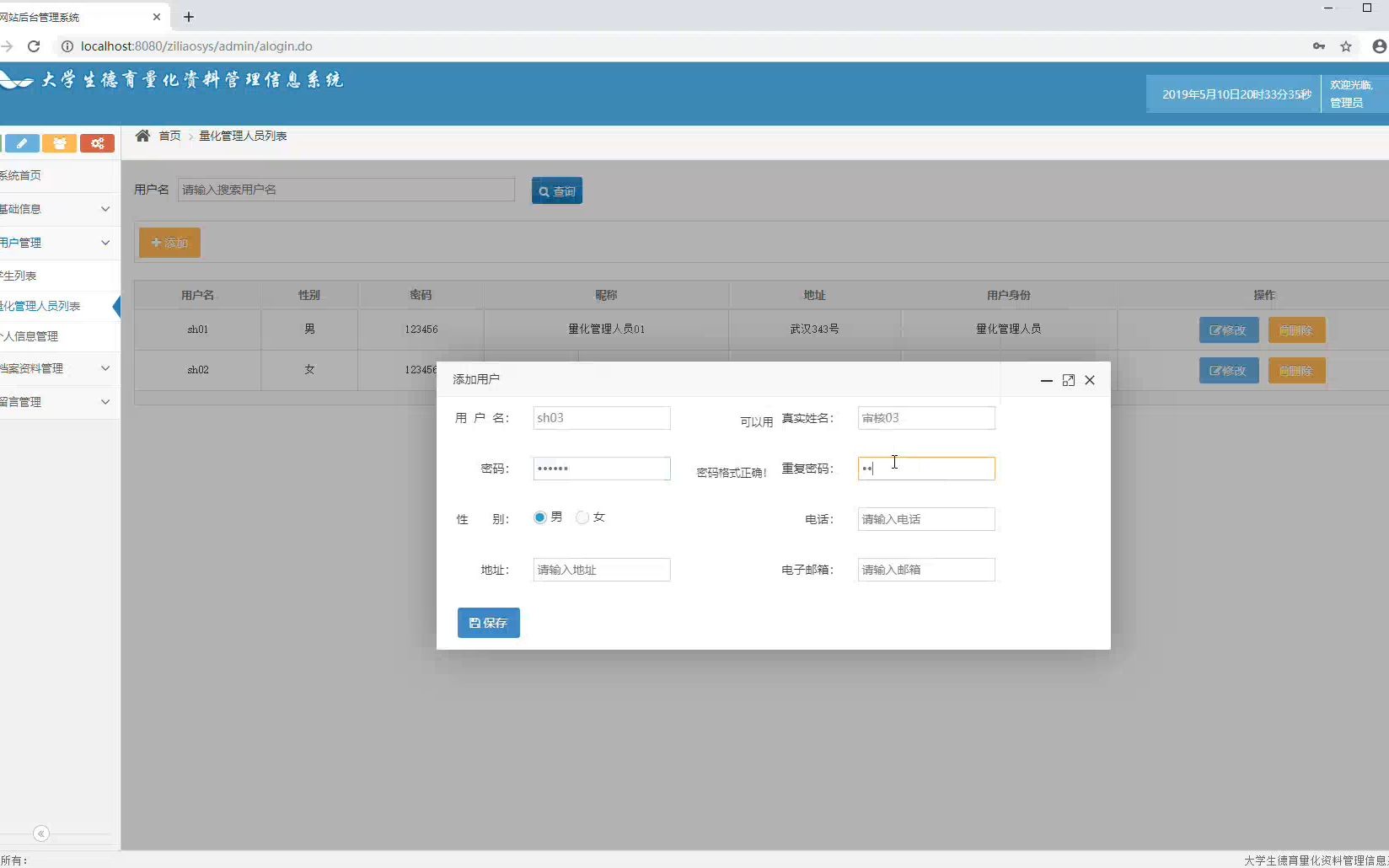The height and width of the screenshot is (868, 1389).
Task: Maximize the 添加用户 dialog
Action: (x=1068, y=380)
